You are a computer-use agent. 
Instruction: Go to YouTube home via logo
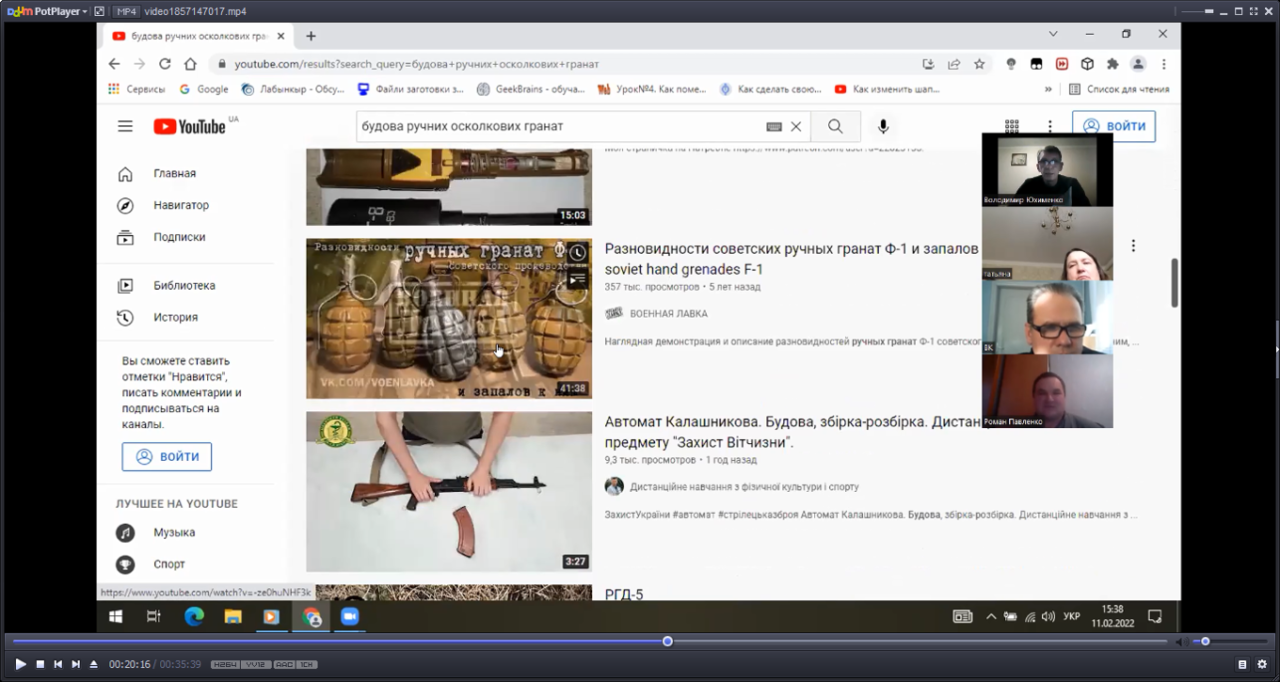pyautogui.click(x=190, y=126)
